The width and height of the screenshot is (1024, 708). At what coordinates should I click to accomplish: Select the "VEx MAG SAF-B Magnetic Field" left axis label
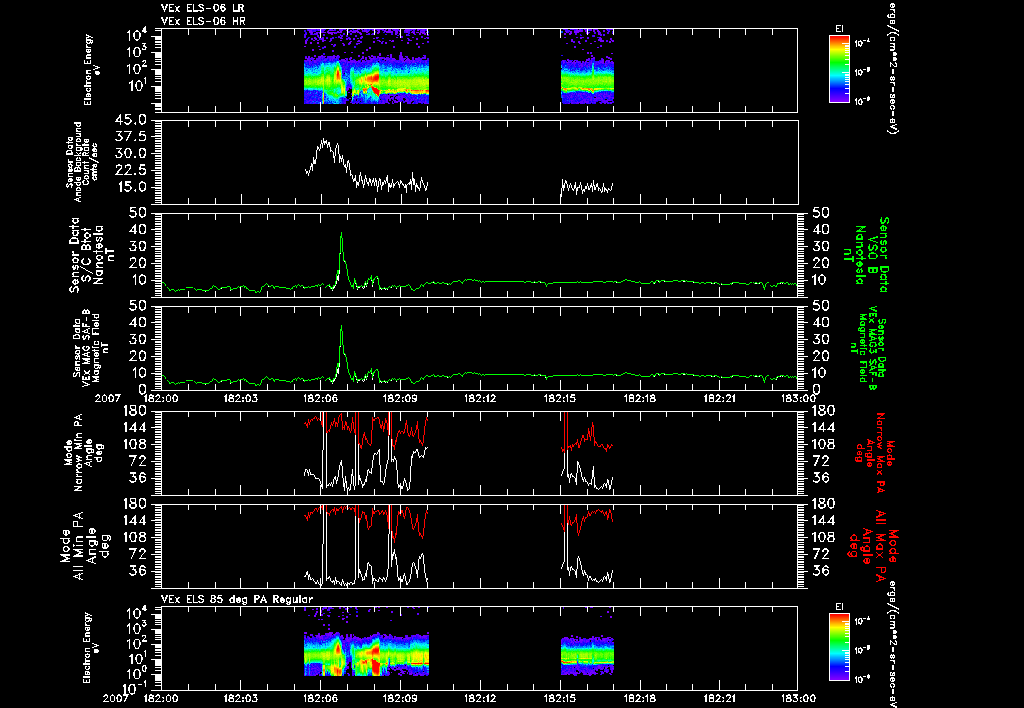pos(91,347)
